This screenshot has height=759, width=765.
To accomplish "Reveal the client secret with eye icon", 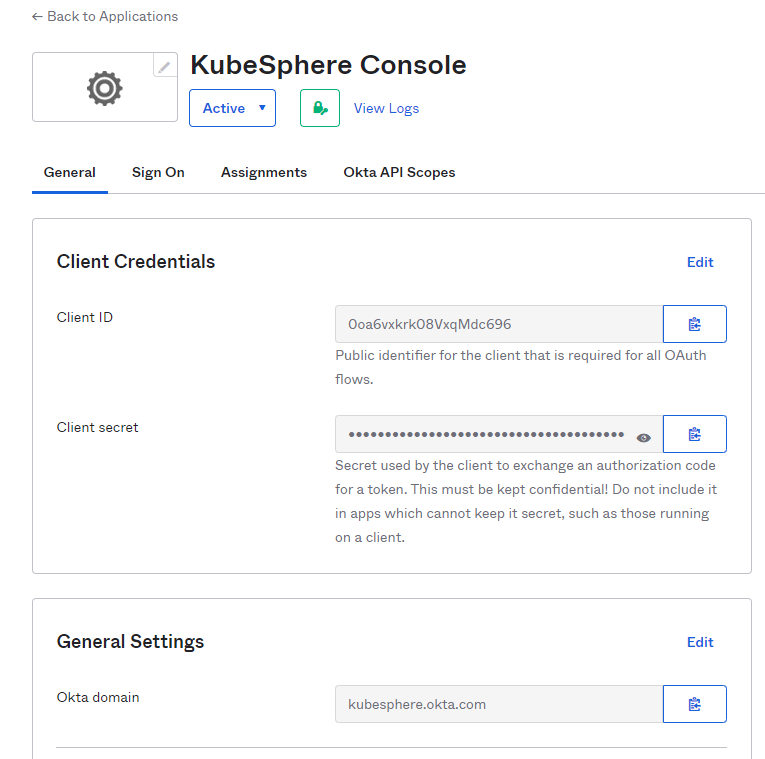I will [x=644, y=437].
